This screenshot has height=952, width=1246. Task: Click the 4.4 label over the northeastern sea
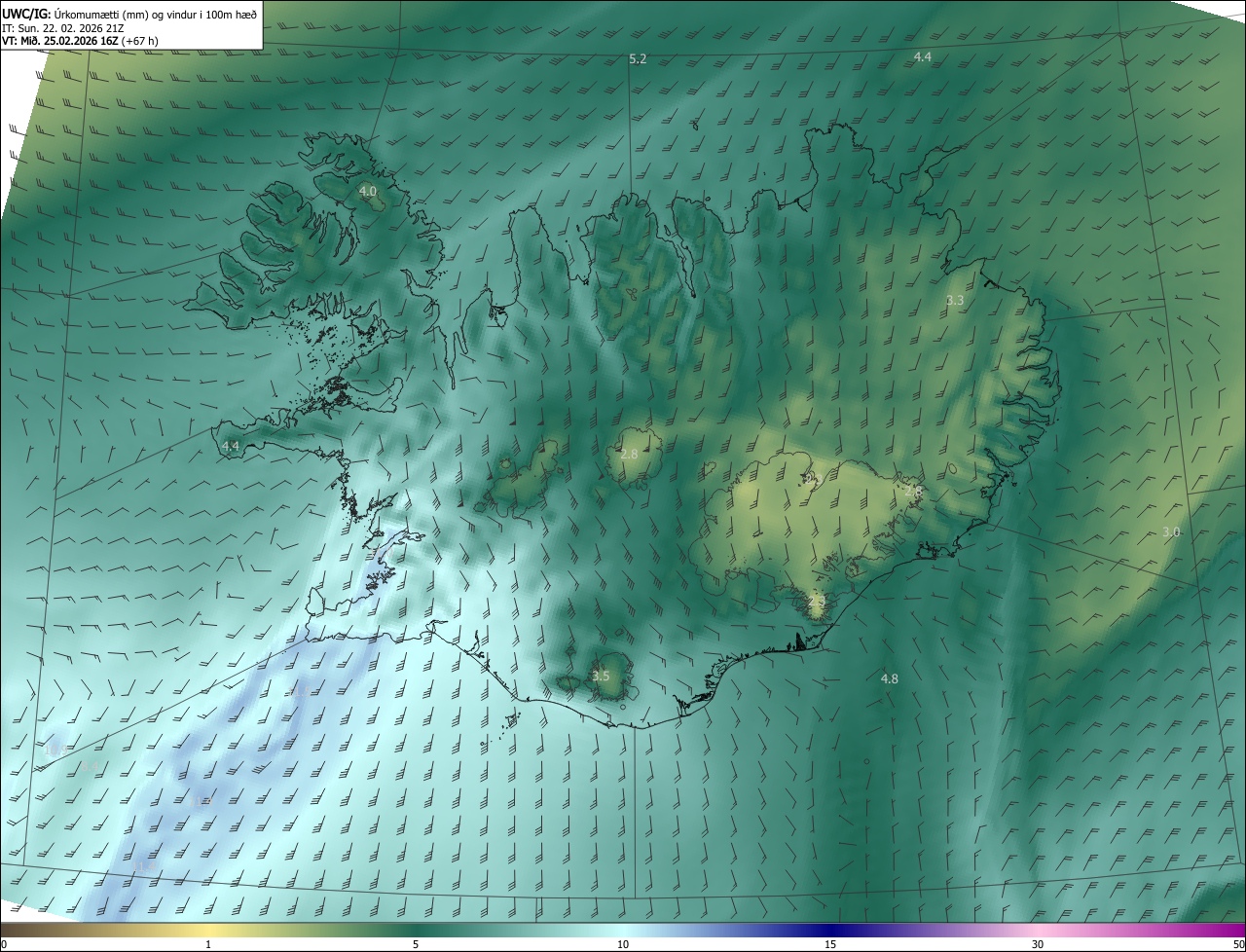(x=923, y=57)
